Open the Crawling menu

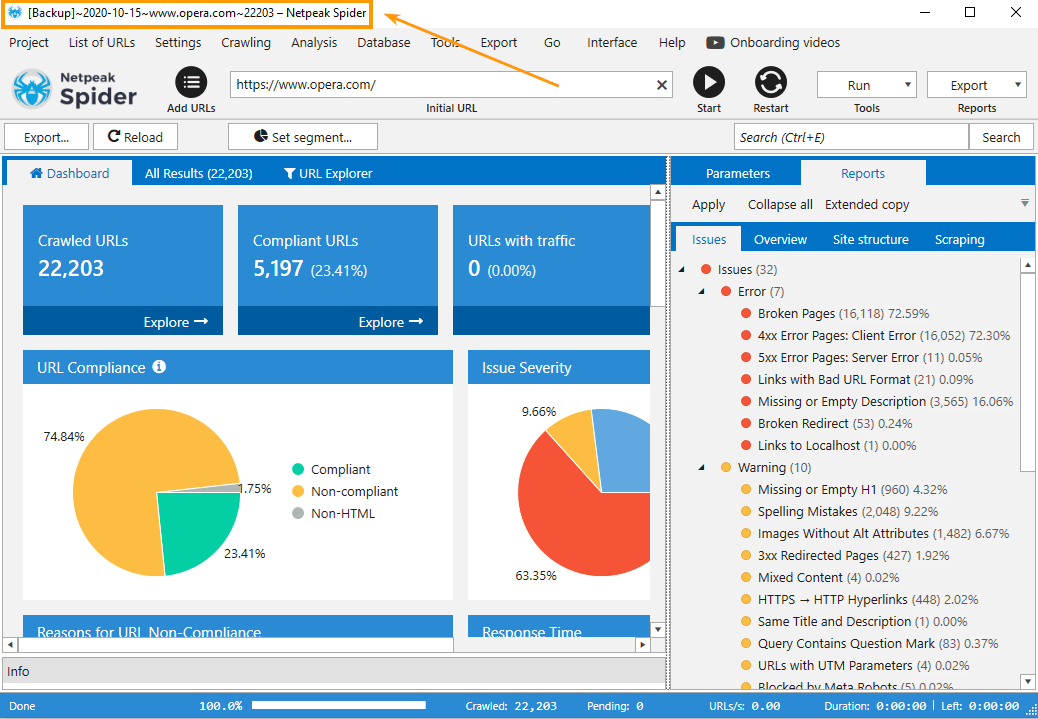click(x=246, y=43)
